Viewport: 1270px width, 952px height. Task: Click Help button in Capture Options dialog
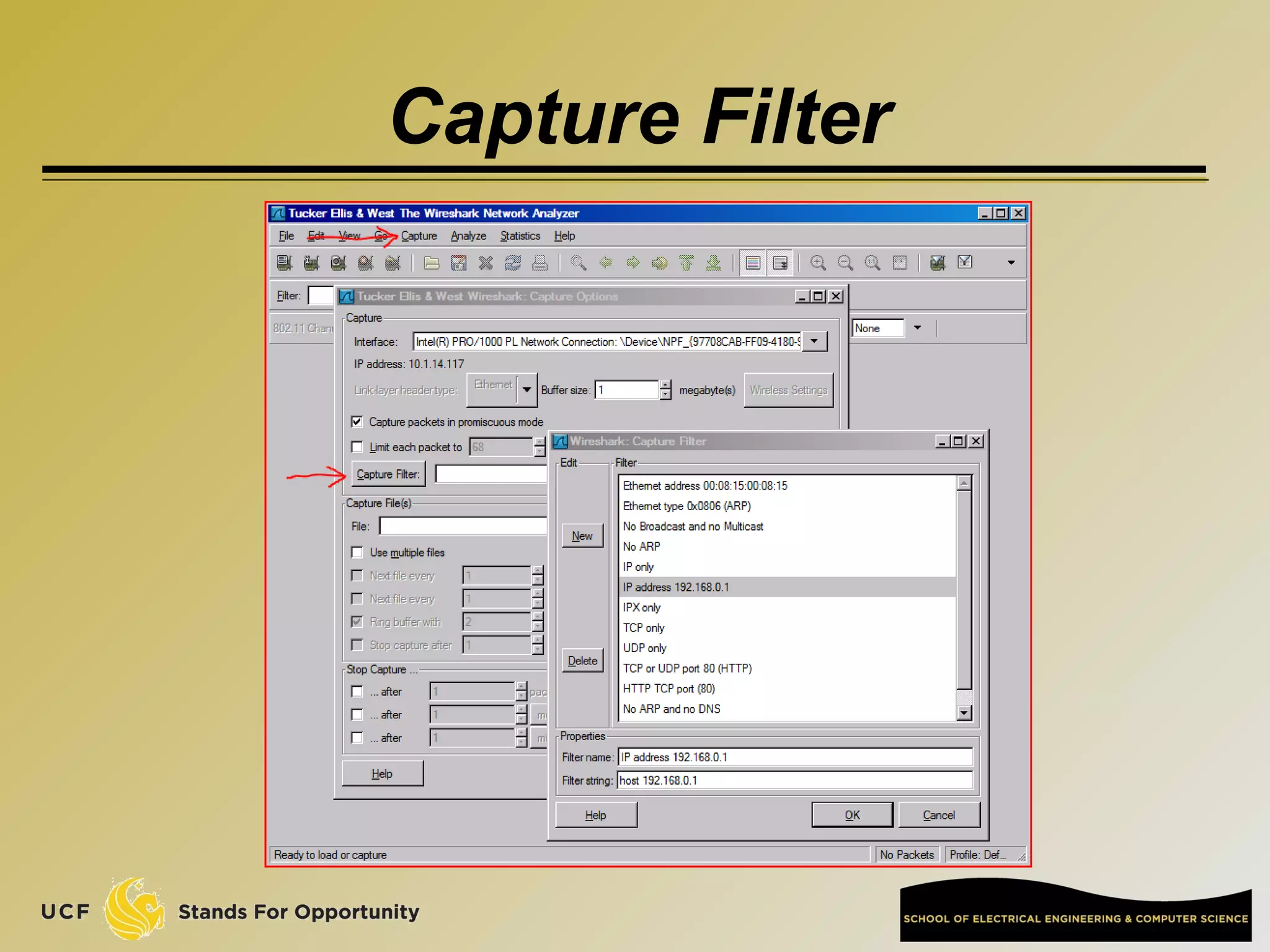click(x=382, y=773)
